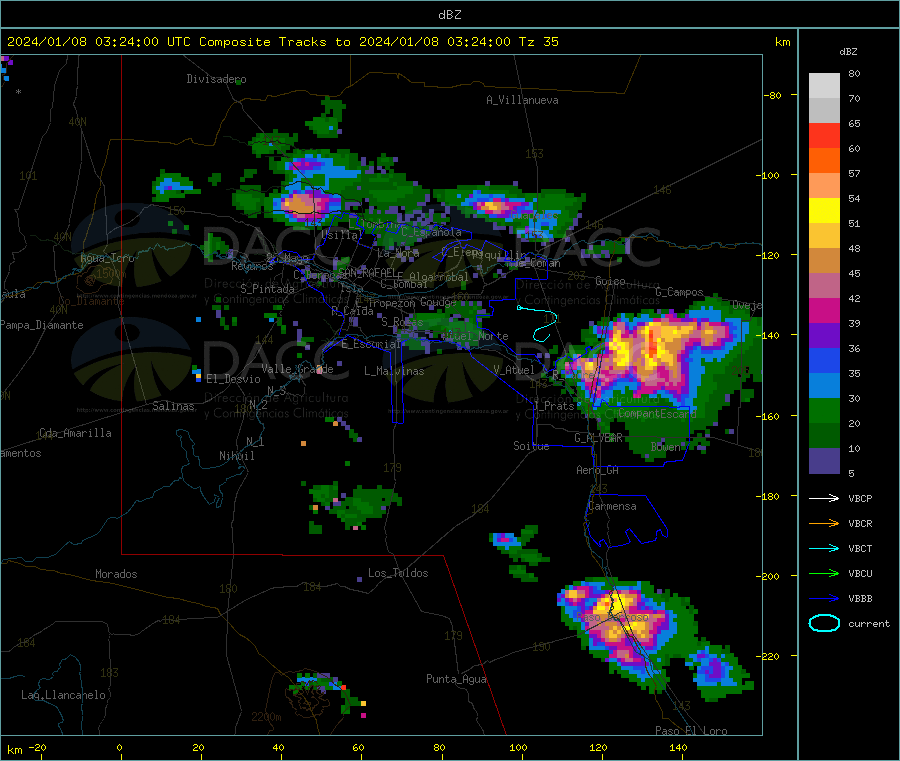The image size is (900, 761).
Task: Select the yellow 51-54 dBZ swatch
Action: tap(824, 211)
